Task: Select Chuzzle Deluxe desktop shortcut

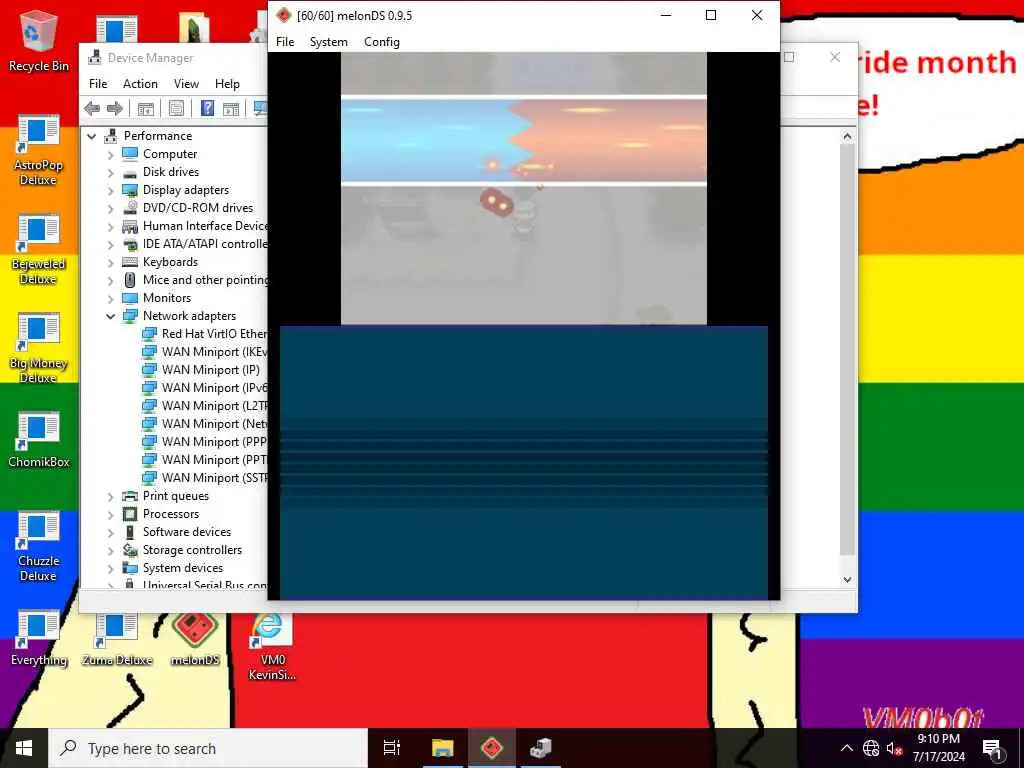Action: pyautogui.click(x=39, y=547)
